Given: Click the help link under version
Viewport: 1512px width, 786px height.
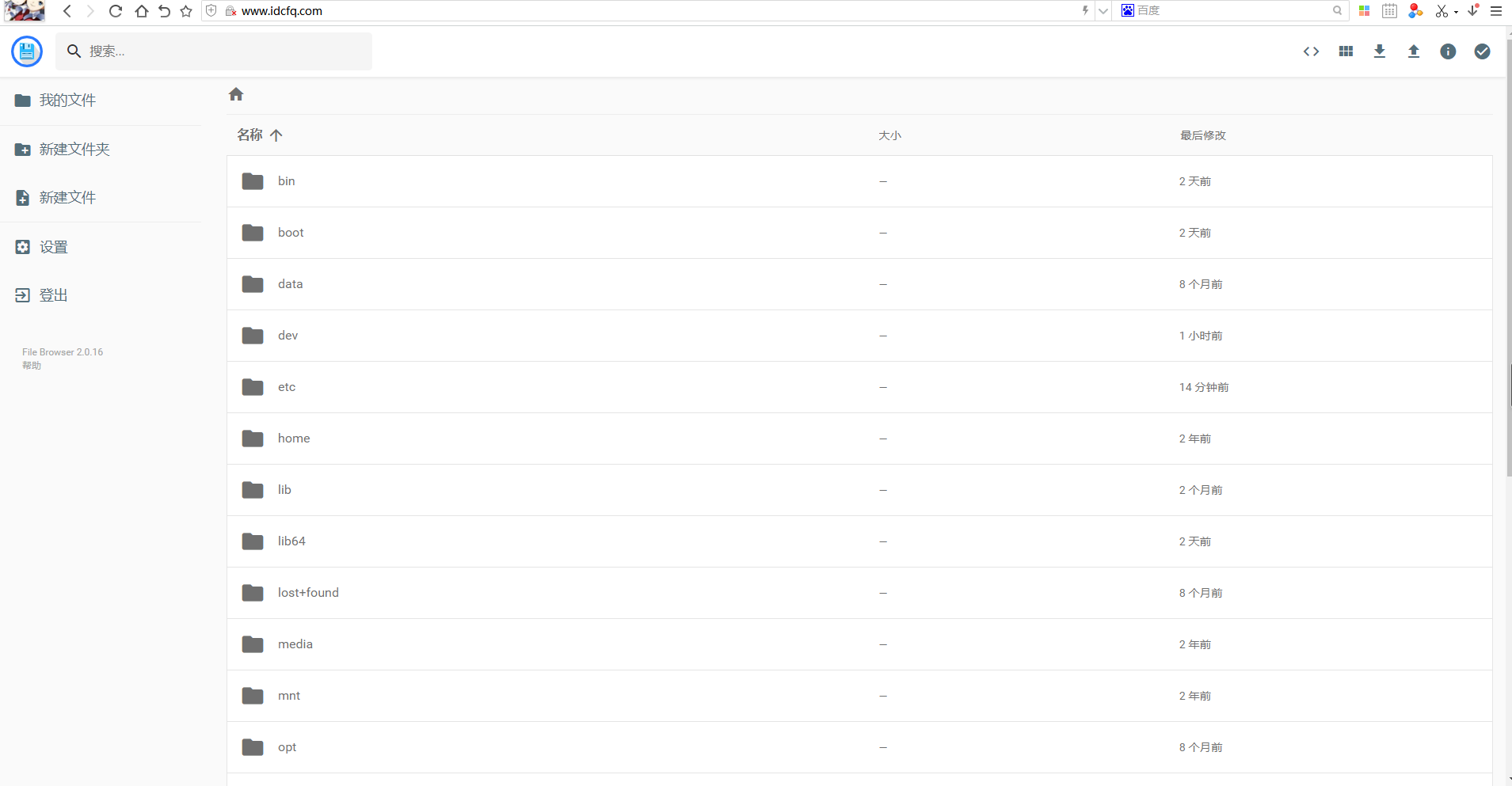Looking at the screenshot, I should pyautogui.click(x=32, y=366).
